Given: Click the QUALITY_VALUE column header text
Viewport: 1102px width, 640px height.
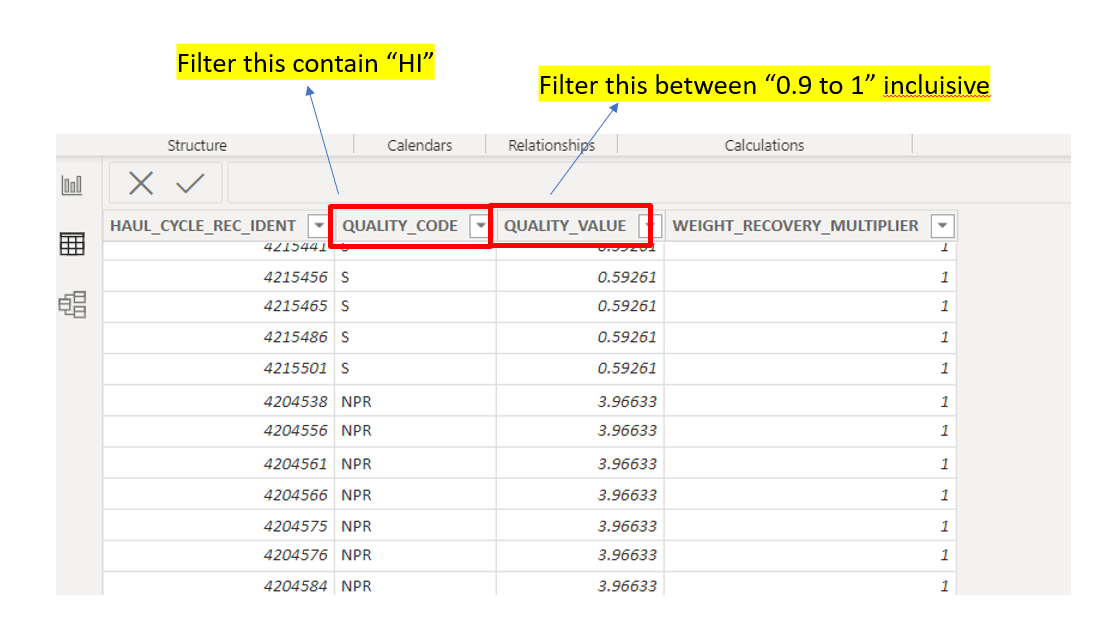Looking at the screenshot, I should pyautogui.click(x=564, y=226).
